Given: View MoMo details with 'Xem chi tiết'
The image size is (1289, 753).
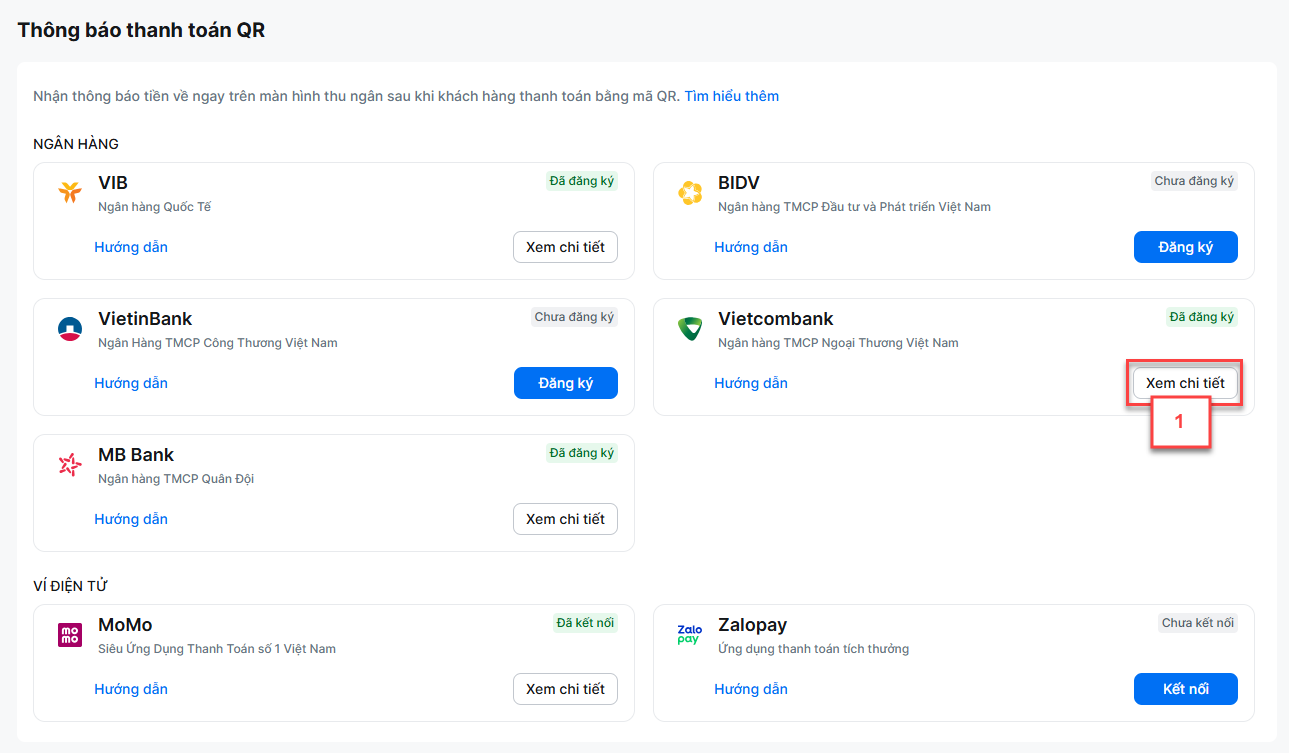Looking at the screenshot, I should coord(566,689).
